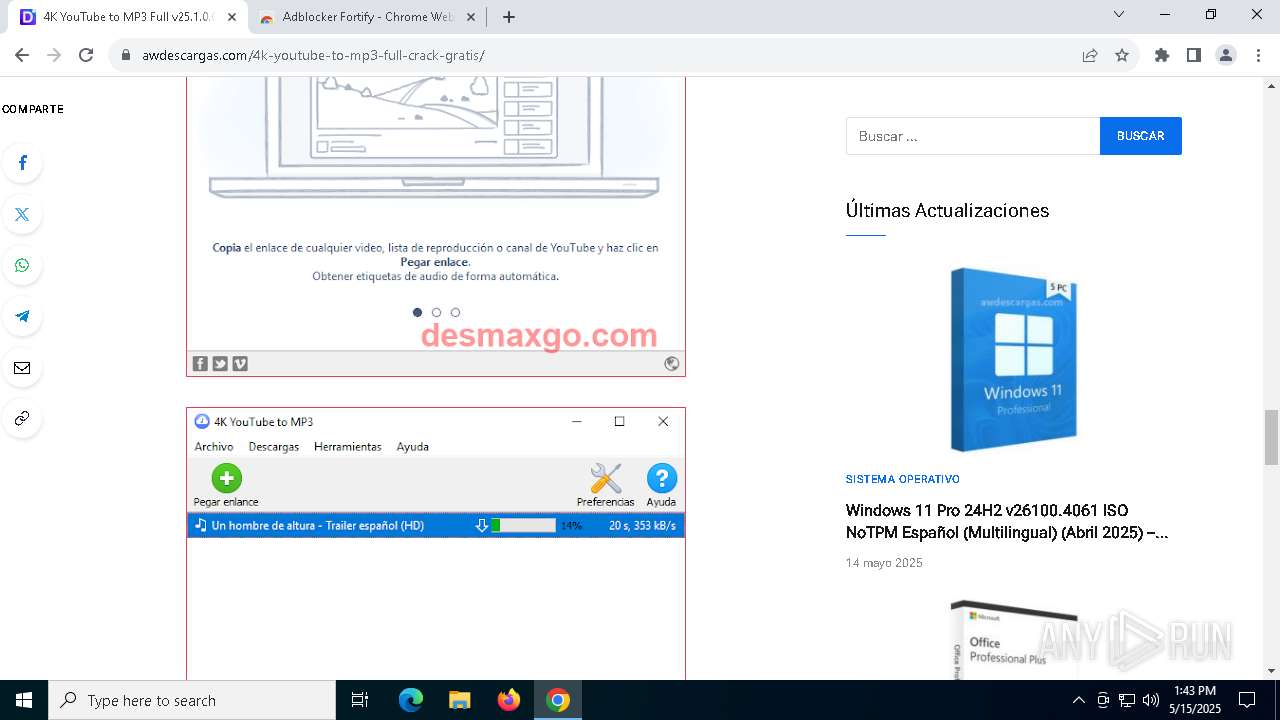The width and height of the screenshot is (1280, 720).
Task: Go back in Chrome
Action: [22, 55]
